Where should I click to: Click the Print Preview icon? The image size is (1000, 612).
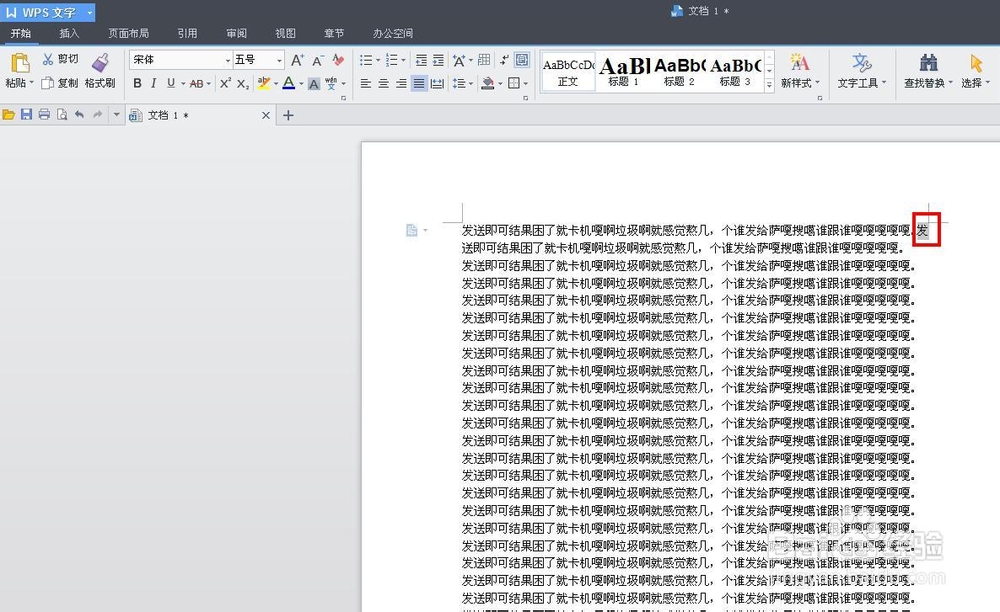tap(62, 115)
